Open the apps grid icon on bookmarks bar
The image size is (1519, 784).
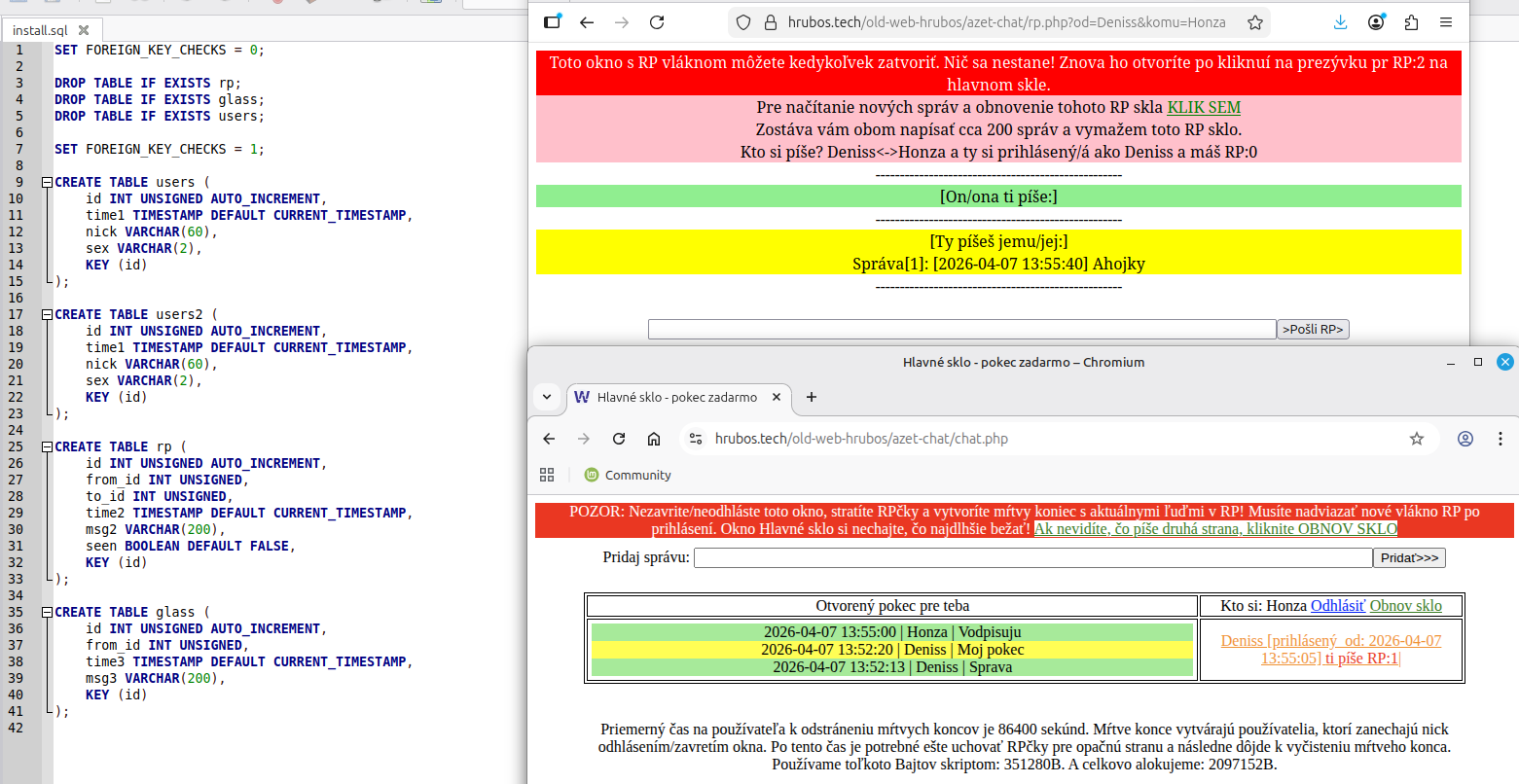(x=547, y=475)
